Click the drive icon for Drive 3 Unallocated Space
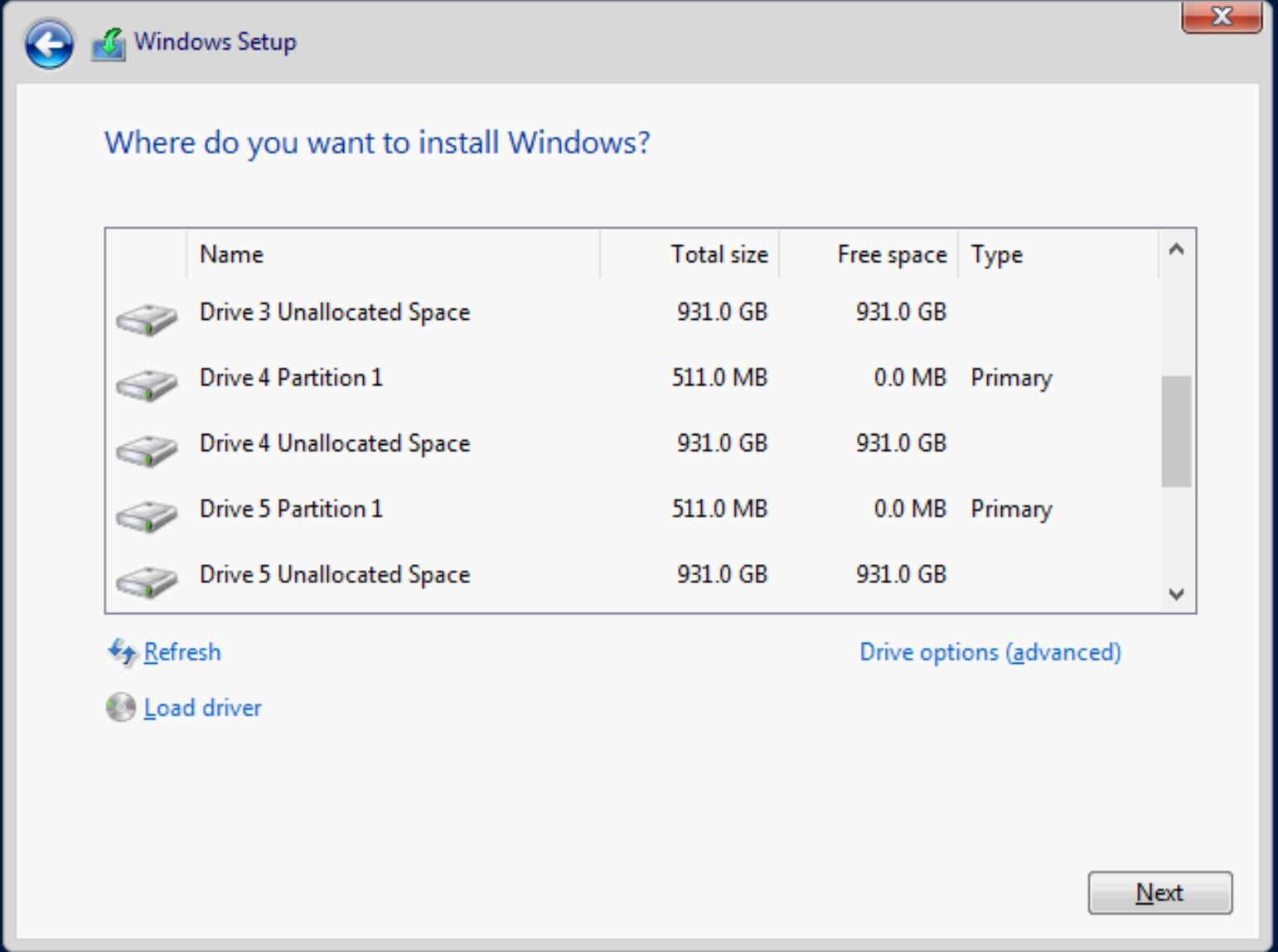This screenshot has height=952, width=1278. pyautogui.click(x=146, y=319)
